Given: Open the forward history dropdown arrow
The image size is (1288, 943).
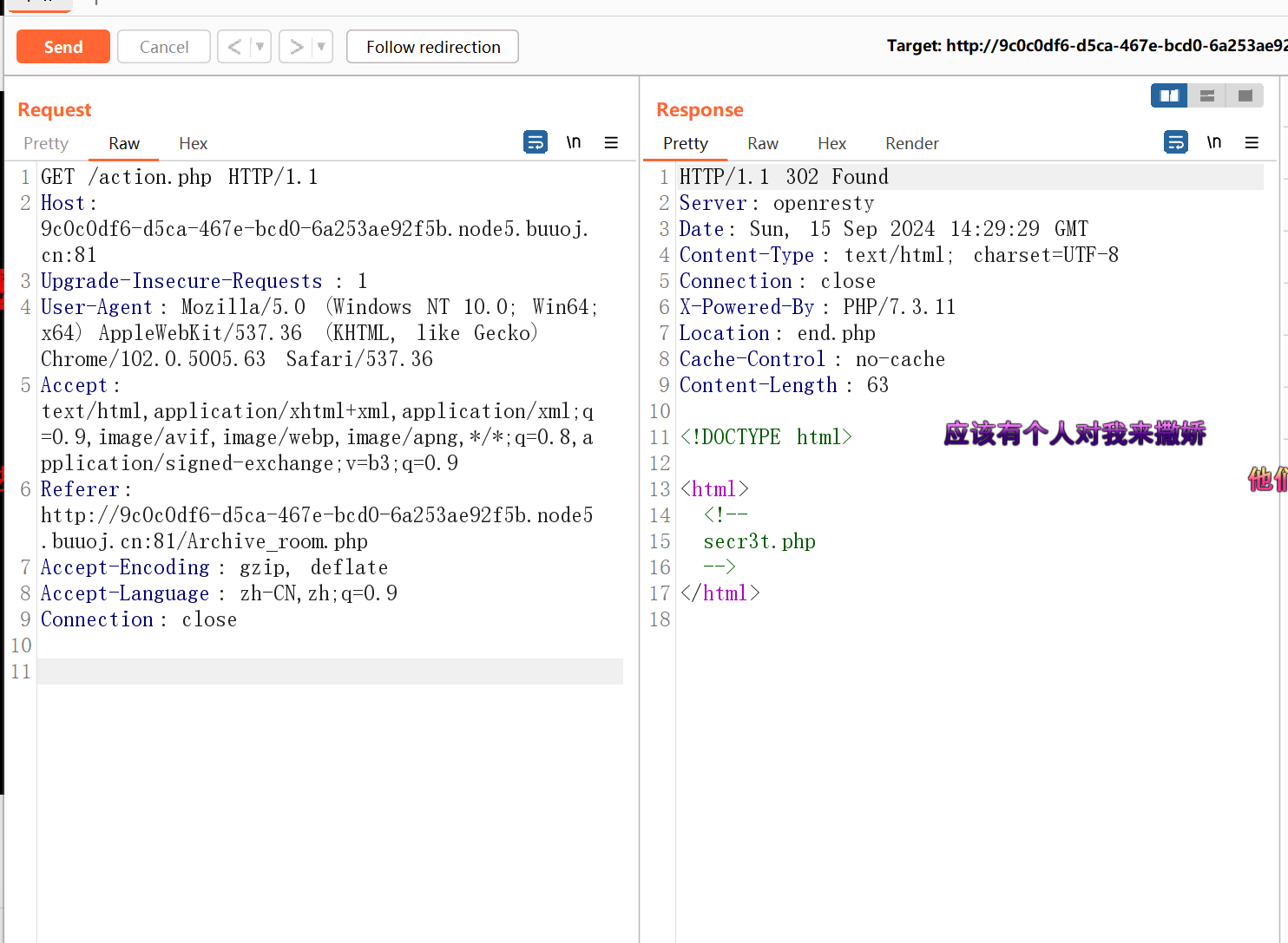Looking at the screenshot, I should [x=321, y=47].
